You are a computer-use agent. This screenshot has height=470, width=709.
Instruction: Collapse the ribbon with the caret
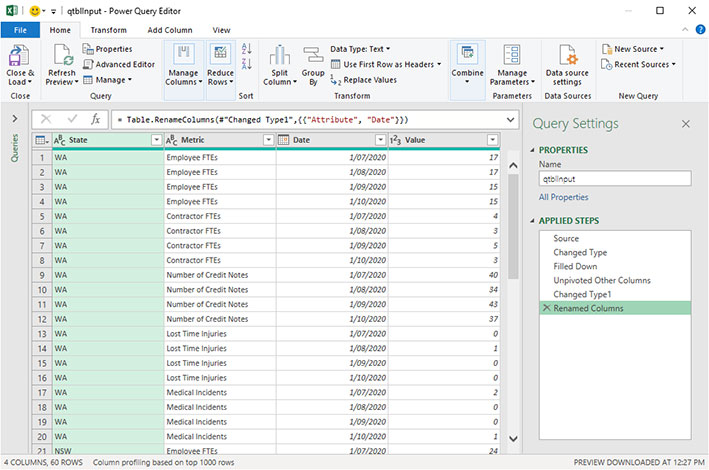685,30
